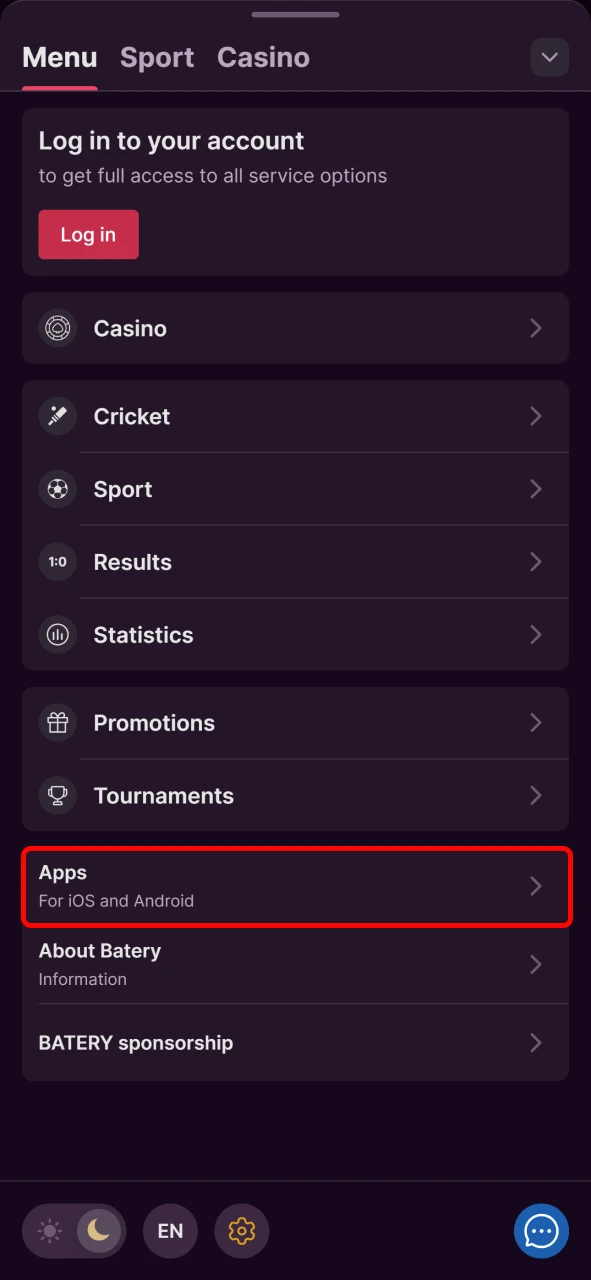Open the live chat bubble icon
The image size is (591, 1280).
pyautogui.click(x=541, y=1231)
